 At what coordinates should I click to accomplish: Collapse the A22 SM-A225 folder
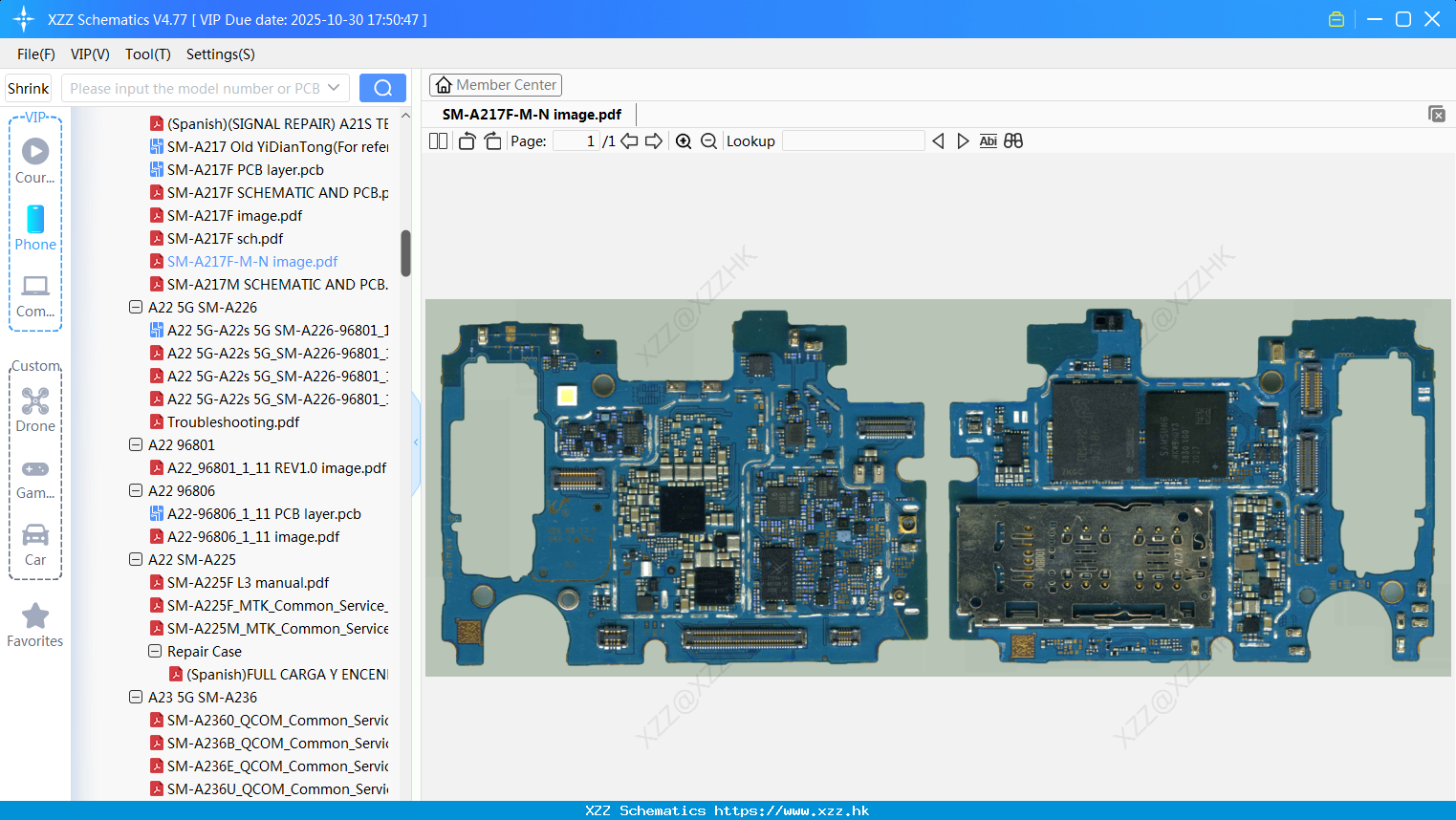pyautogui.click(x=136, y=559)
